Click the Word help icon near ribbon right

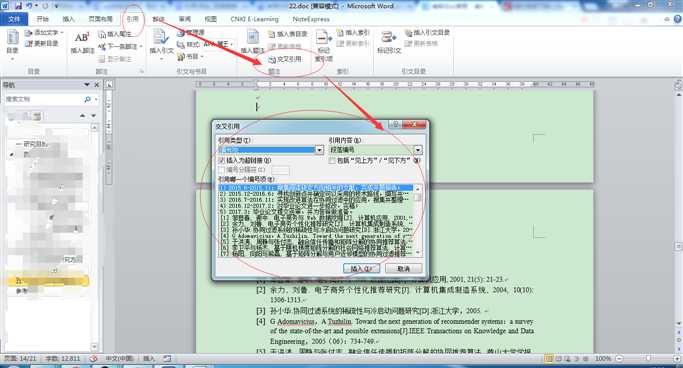pos(677,19)
